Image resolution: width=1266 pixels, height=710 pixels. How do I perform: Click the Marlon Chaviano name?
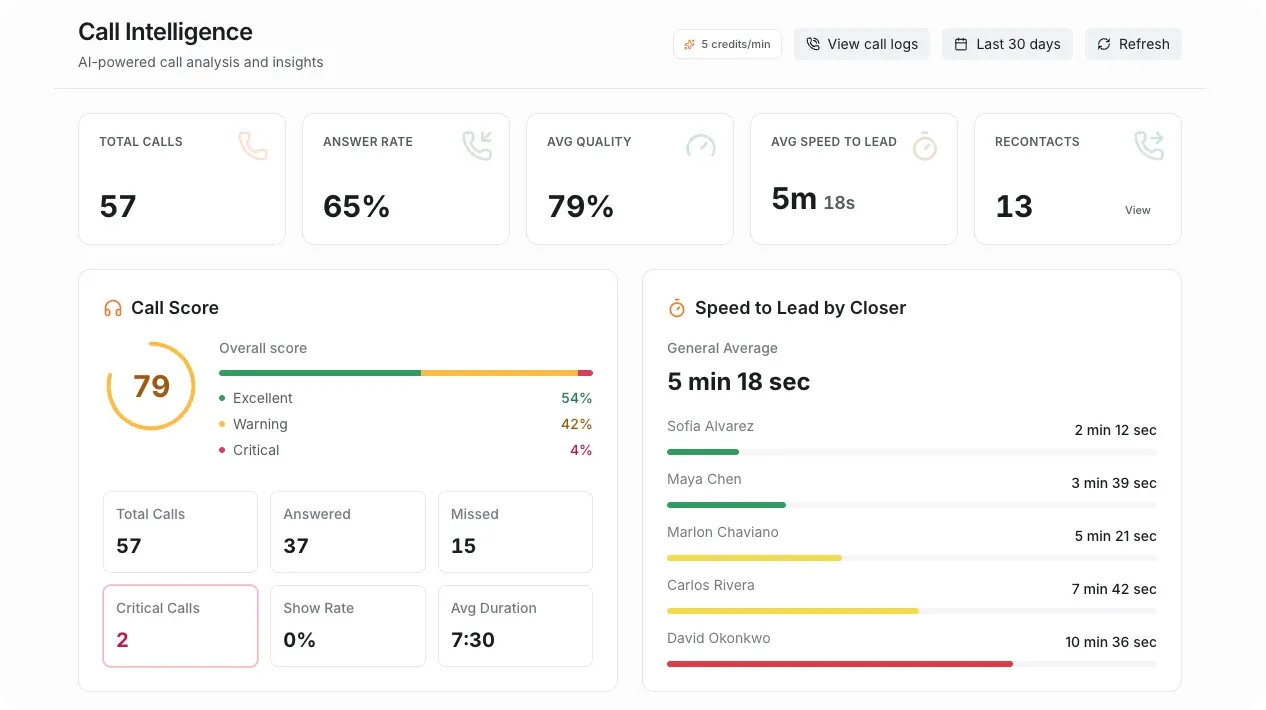[723, 532]
